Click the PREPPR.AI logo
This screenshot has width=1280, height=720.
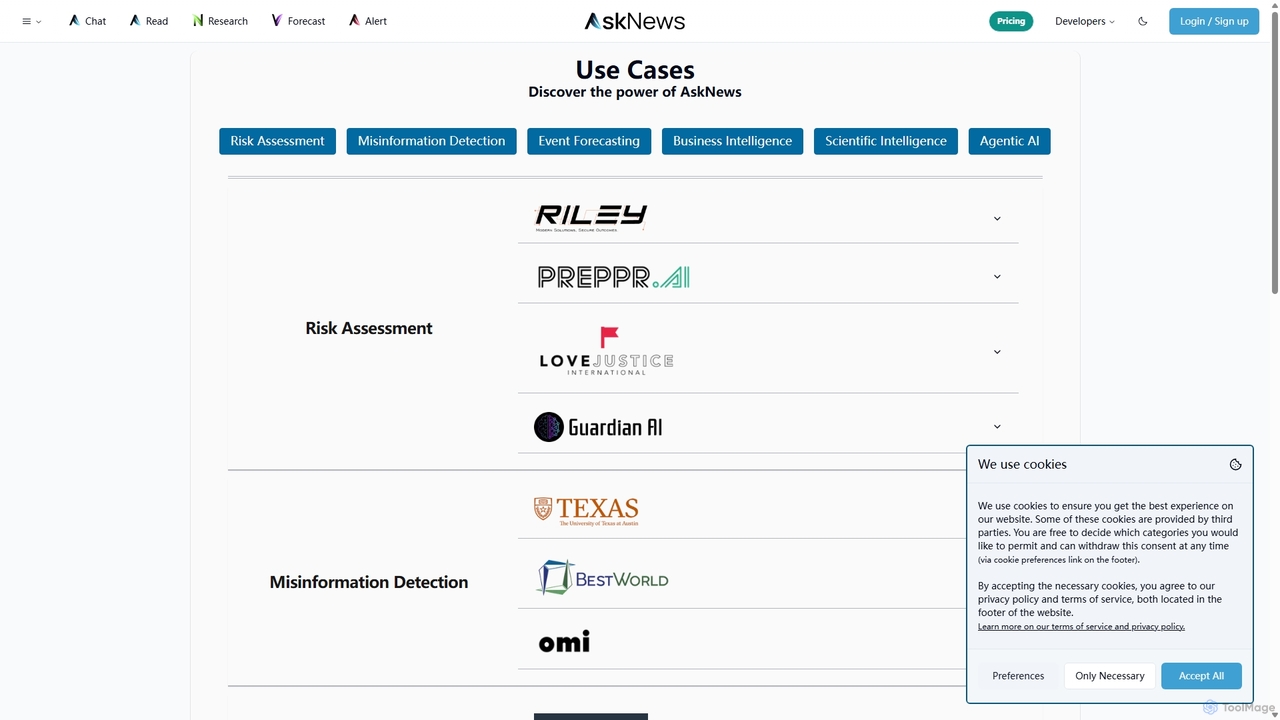(613, 277)
